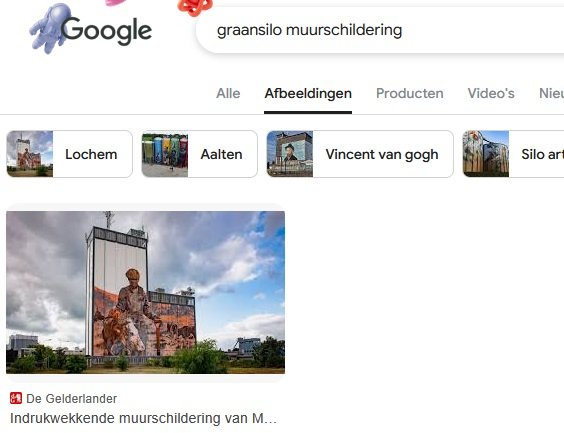
Task: Click the Silo art chip thumbnail
Action: tap(486, 154)
